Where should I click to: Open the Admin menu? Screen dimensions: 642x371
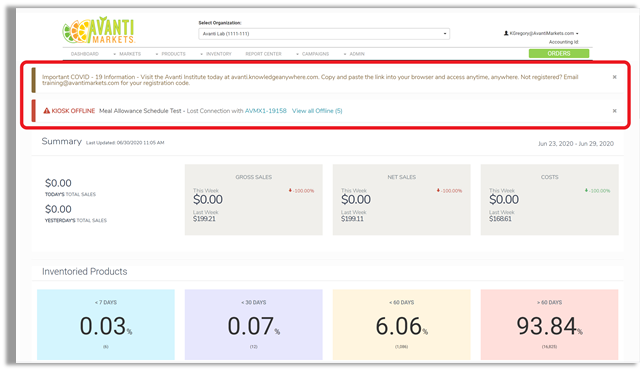click(x=355, y=54)
